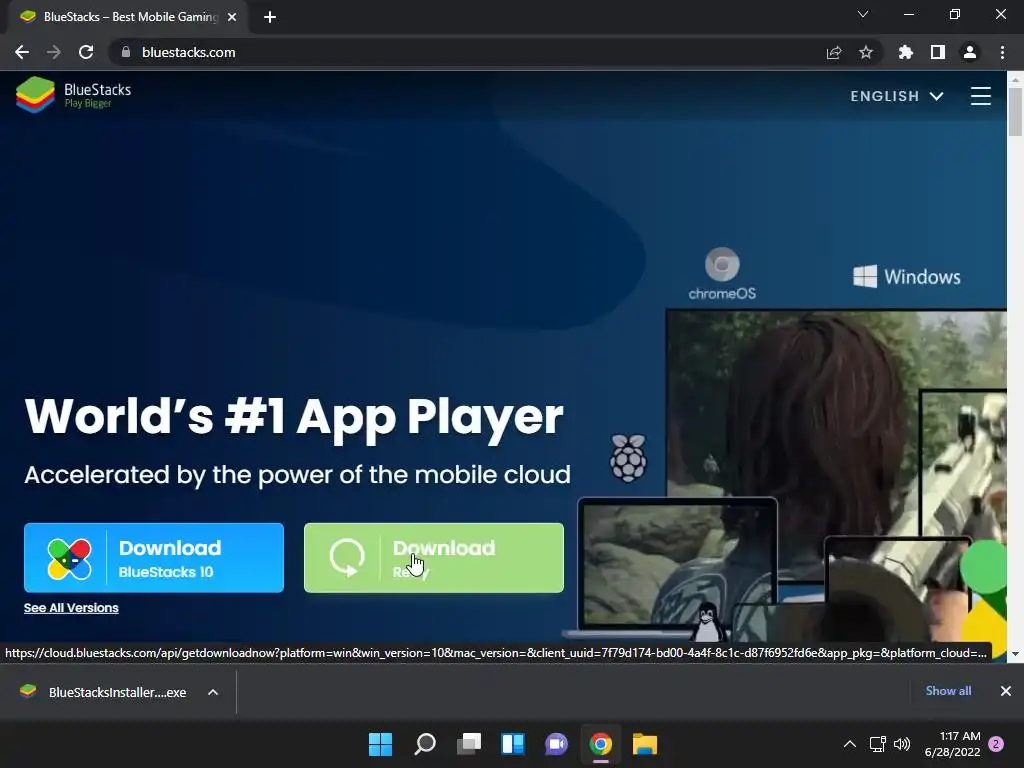1024x768 pixels.
Task: Click the chromeOS platform icon
Action: point(722,274)
